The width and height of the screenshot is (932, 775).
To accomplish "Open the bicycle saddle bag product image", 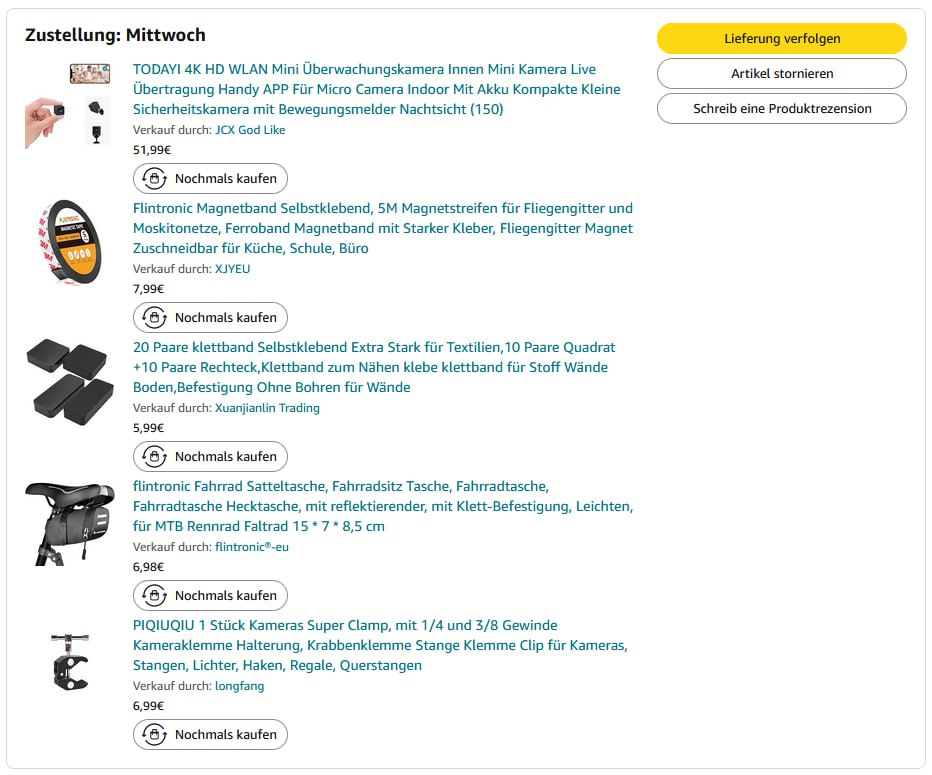I will [68, 522].
